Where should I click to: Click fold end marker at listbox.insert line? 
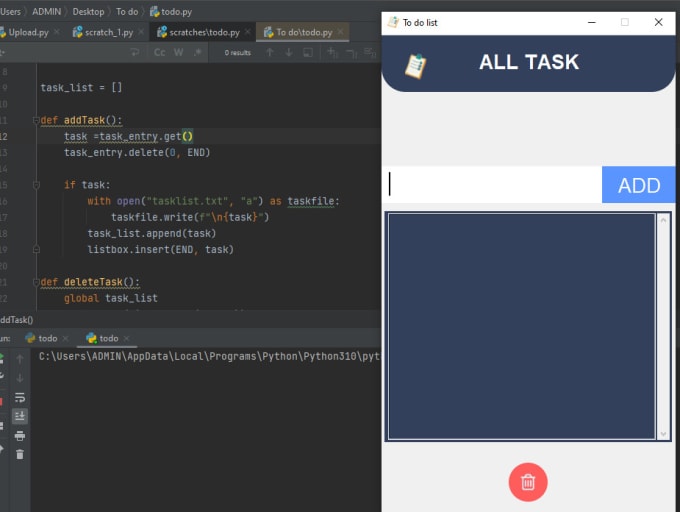coord(36,250)
